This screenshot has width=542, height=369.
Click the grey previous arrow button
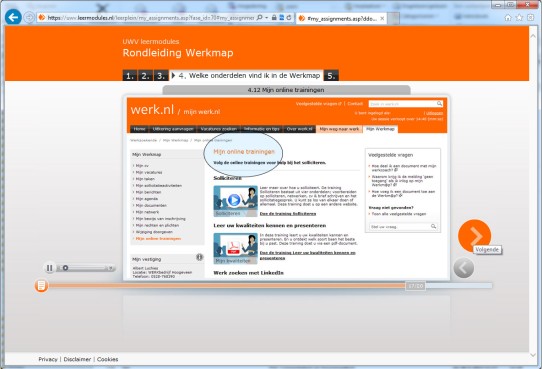pos(464,267)
